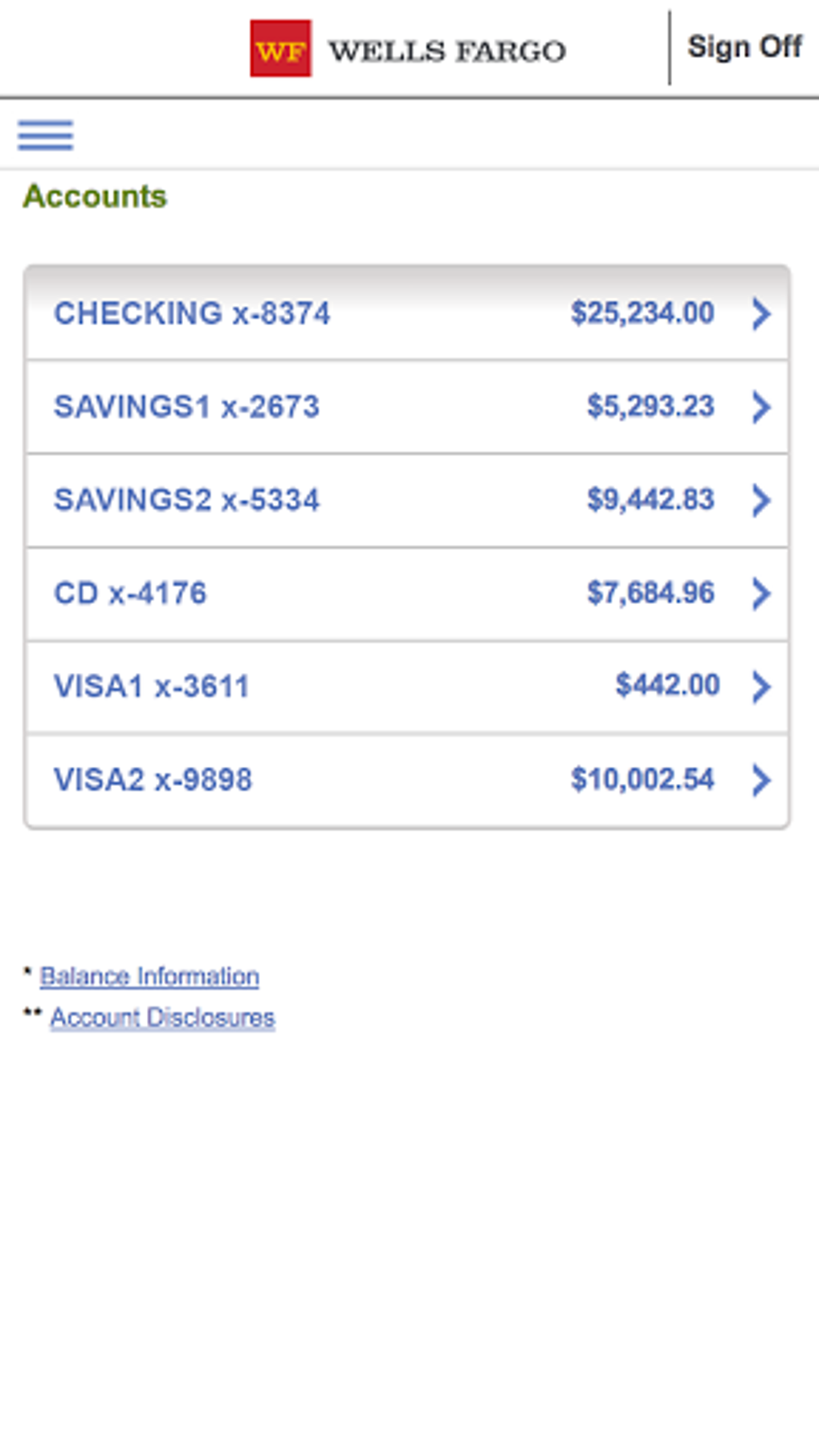Click the CD x-4176 chevron arrow
819x1456 pixels.
click(x=761, y=593)
